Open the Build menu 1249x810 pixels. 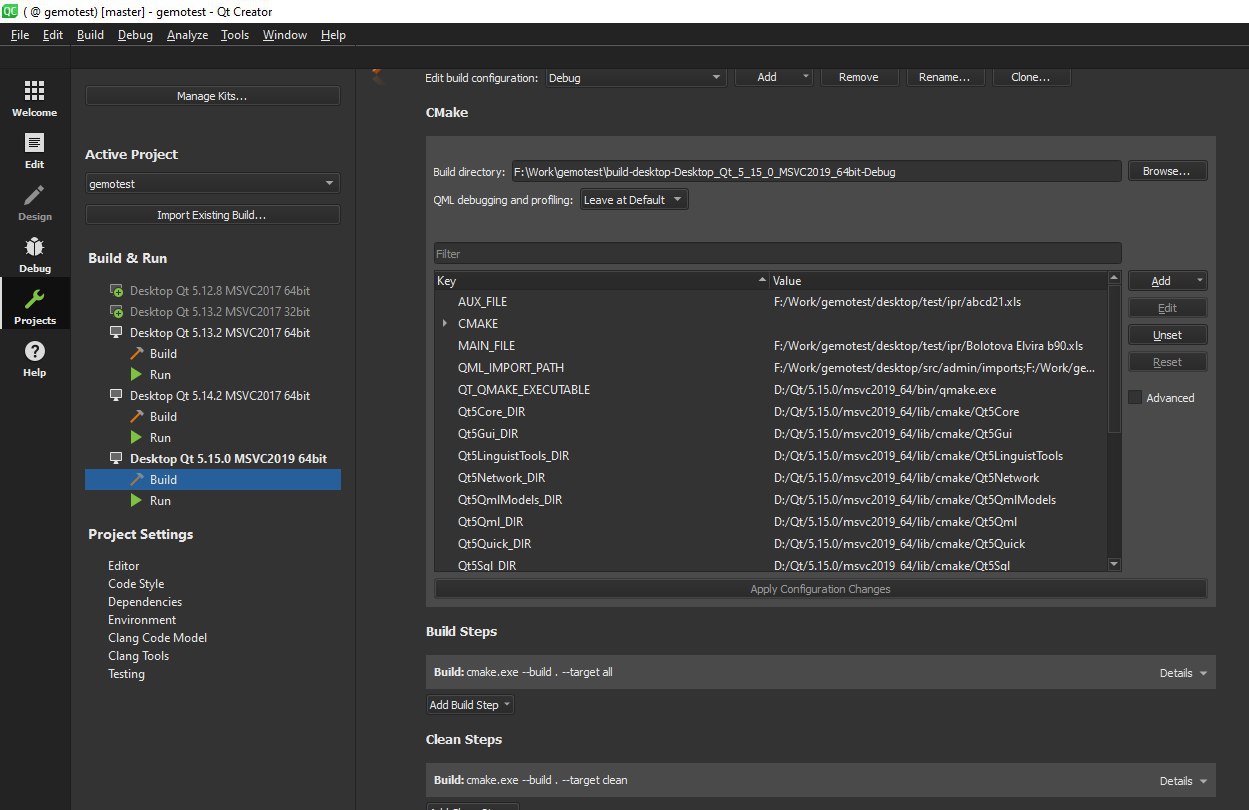90,35
